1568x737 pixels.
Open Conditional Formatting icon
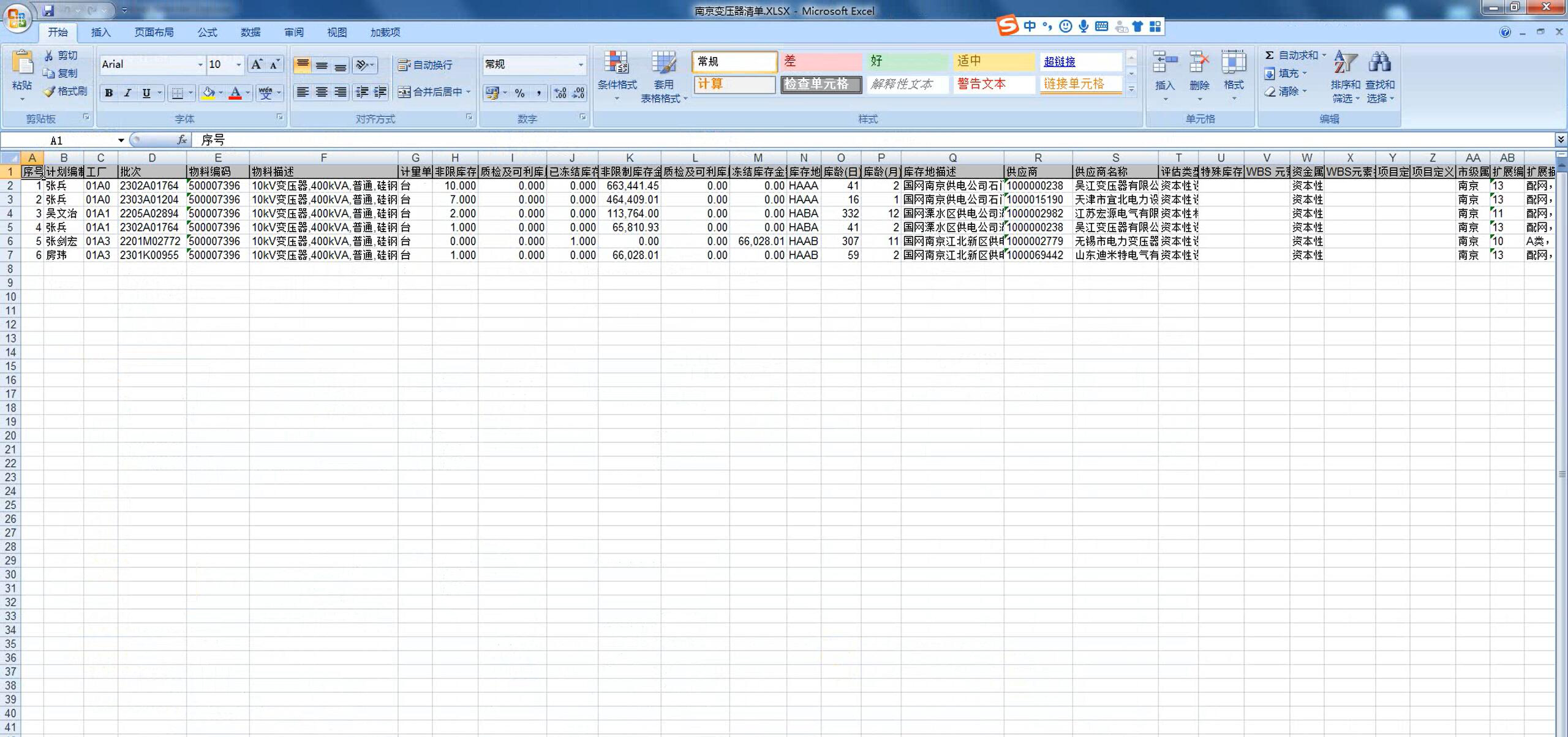(x=616, y=63)
